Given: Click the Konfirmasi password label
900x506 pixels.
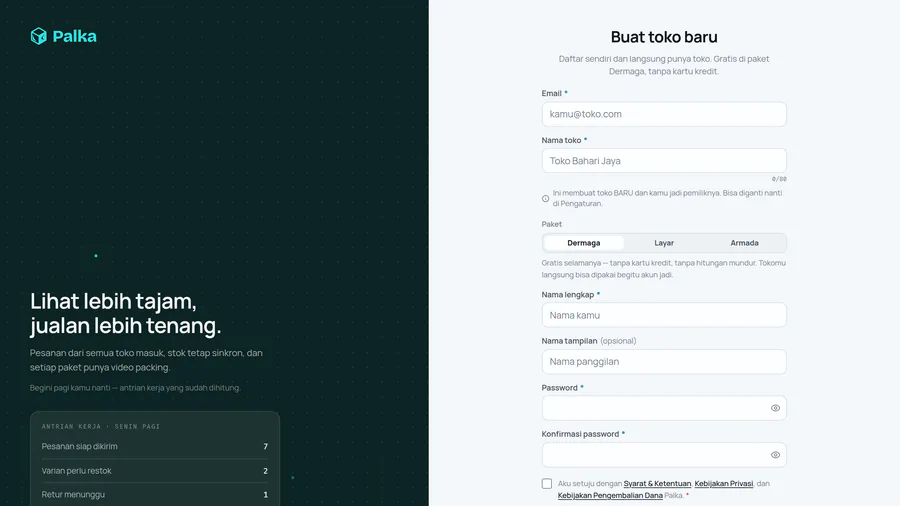Looking at the screenshot, I should pyautogui.click(x=580, y=434).
